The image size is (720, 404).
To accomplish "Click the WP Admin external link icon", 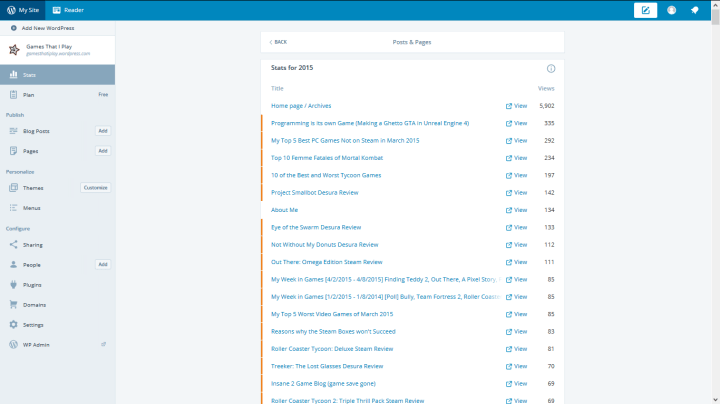I will pos(104,344).
